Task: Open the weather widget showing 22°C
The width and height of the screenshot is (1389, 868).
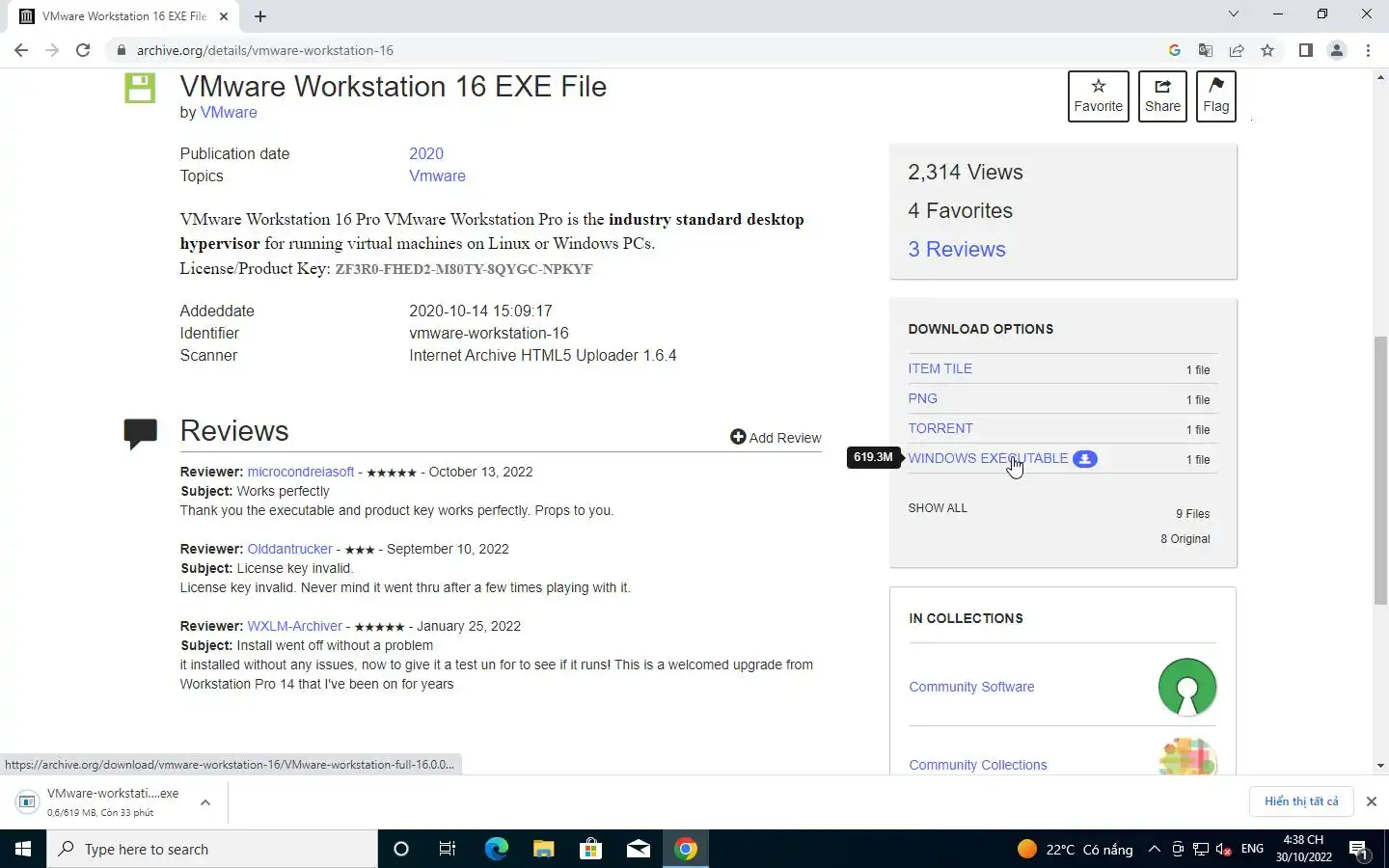Action: [1076, 849]
